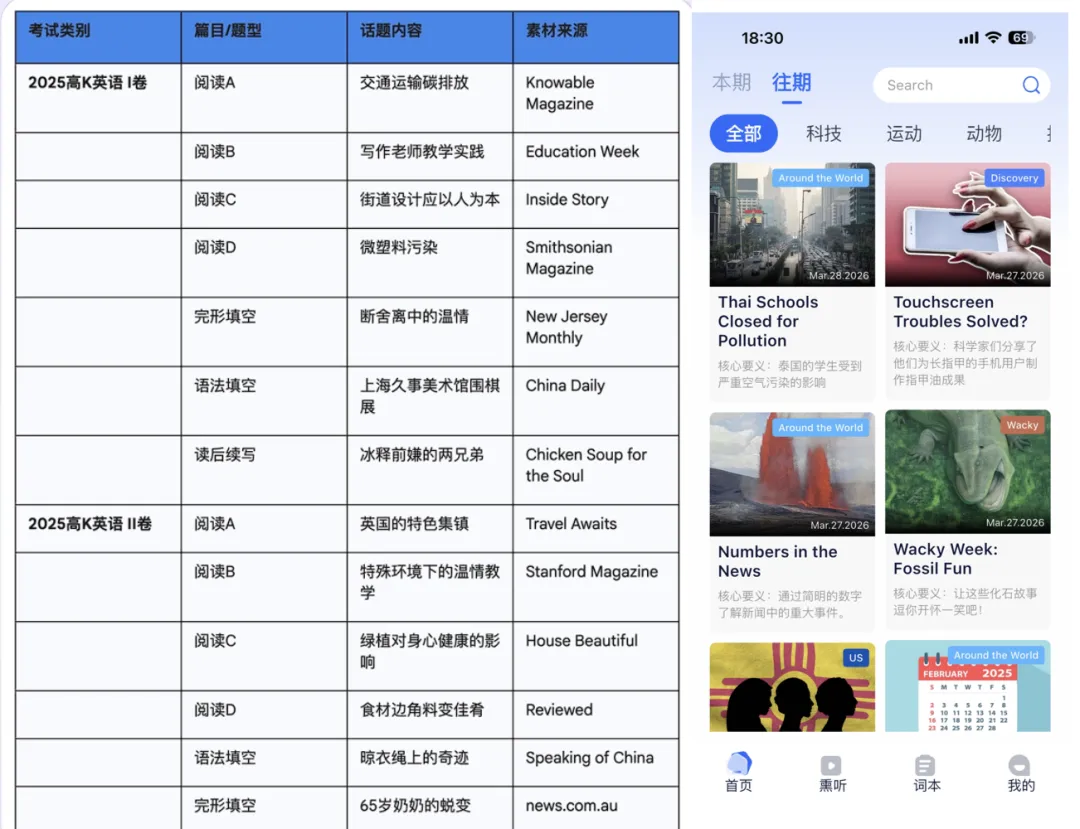
Task: Select the 英国的特色集镇 topic cell
Action: [x=430, y=528]
